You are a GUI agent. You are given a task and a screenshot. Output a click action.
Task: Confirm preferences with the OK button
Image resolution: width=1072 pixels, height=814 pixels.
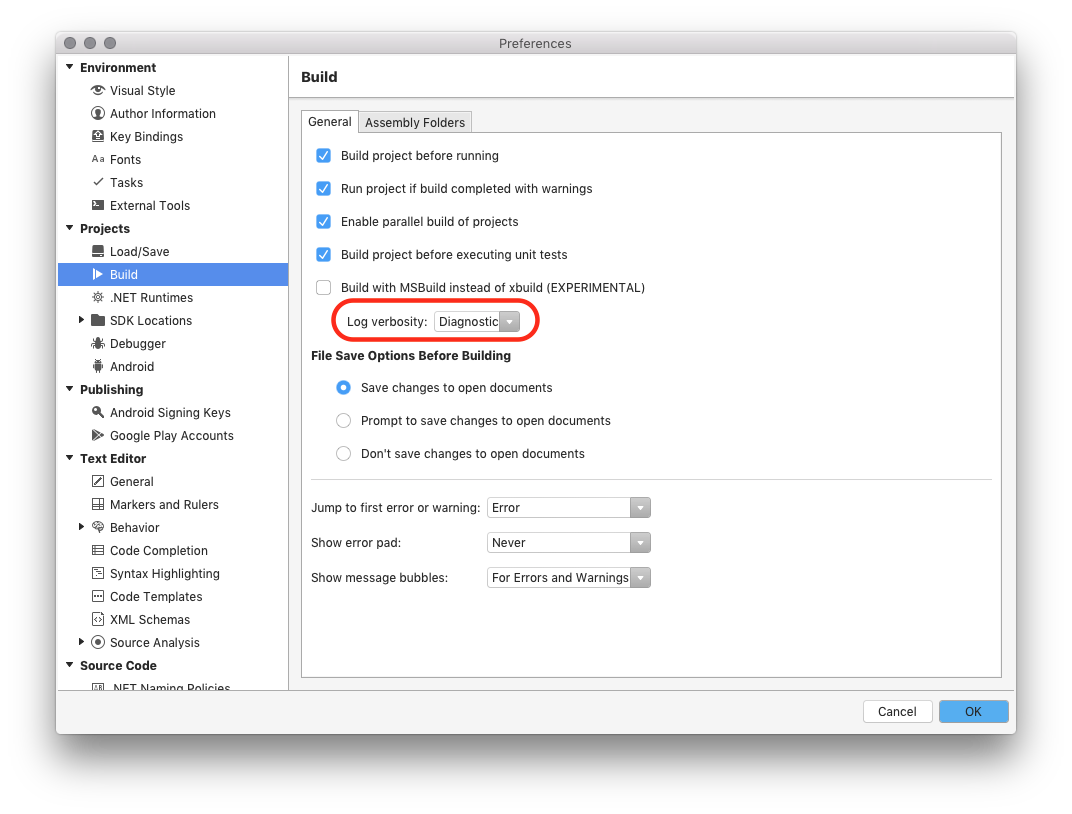[973, 711]
